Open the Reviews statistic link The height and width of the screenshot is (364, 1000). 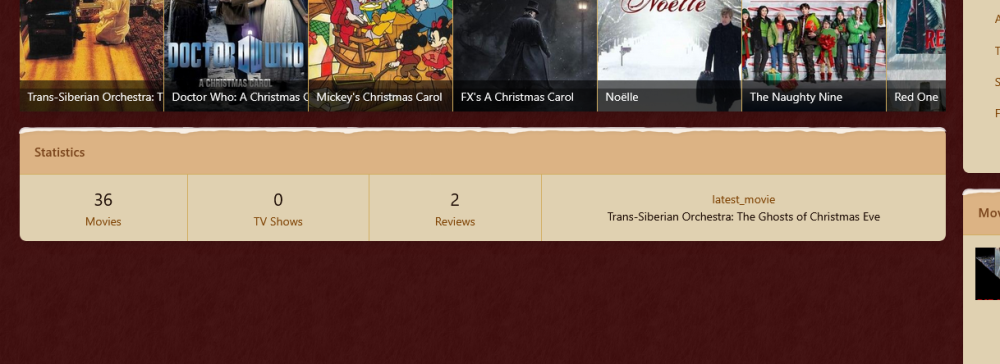click(x=455, y=222)
